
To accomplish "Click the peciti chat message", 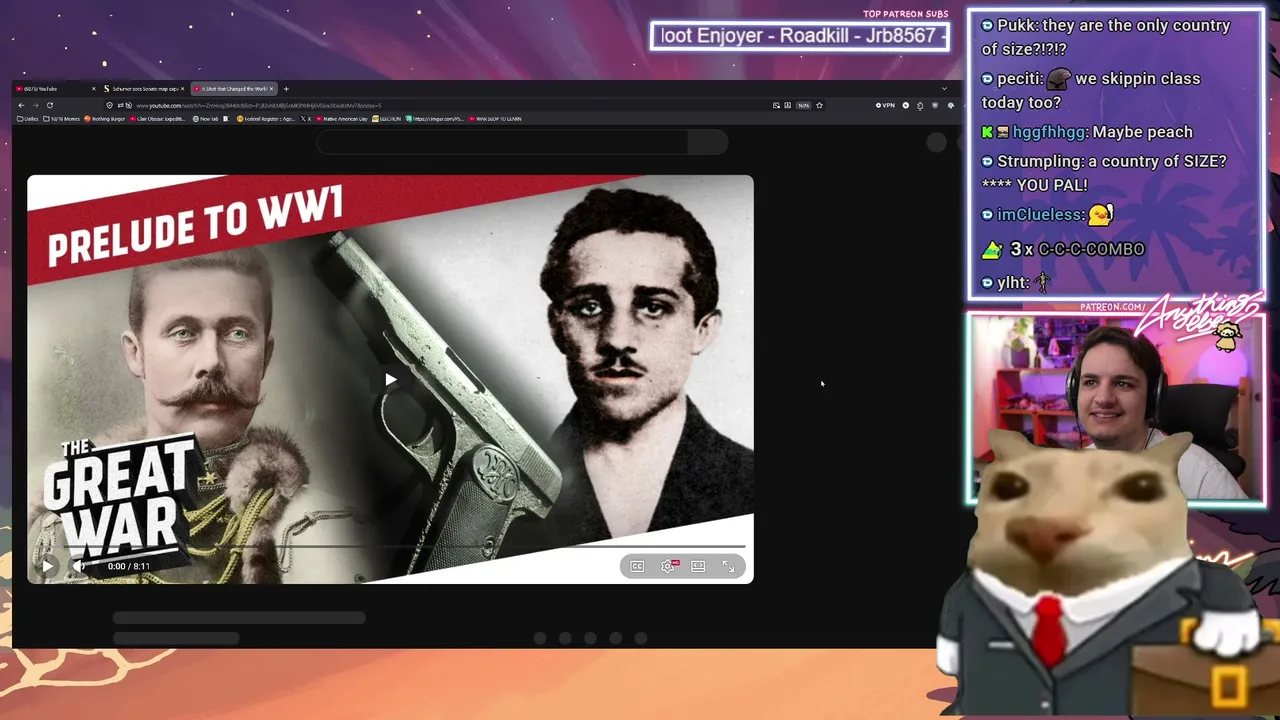I will coord(1091,90).
